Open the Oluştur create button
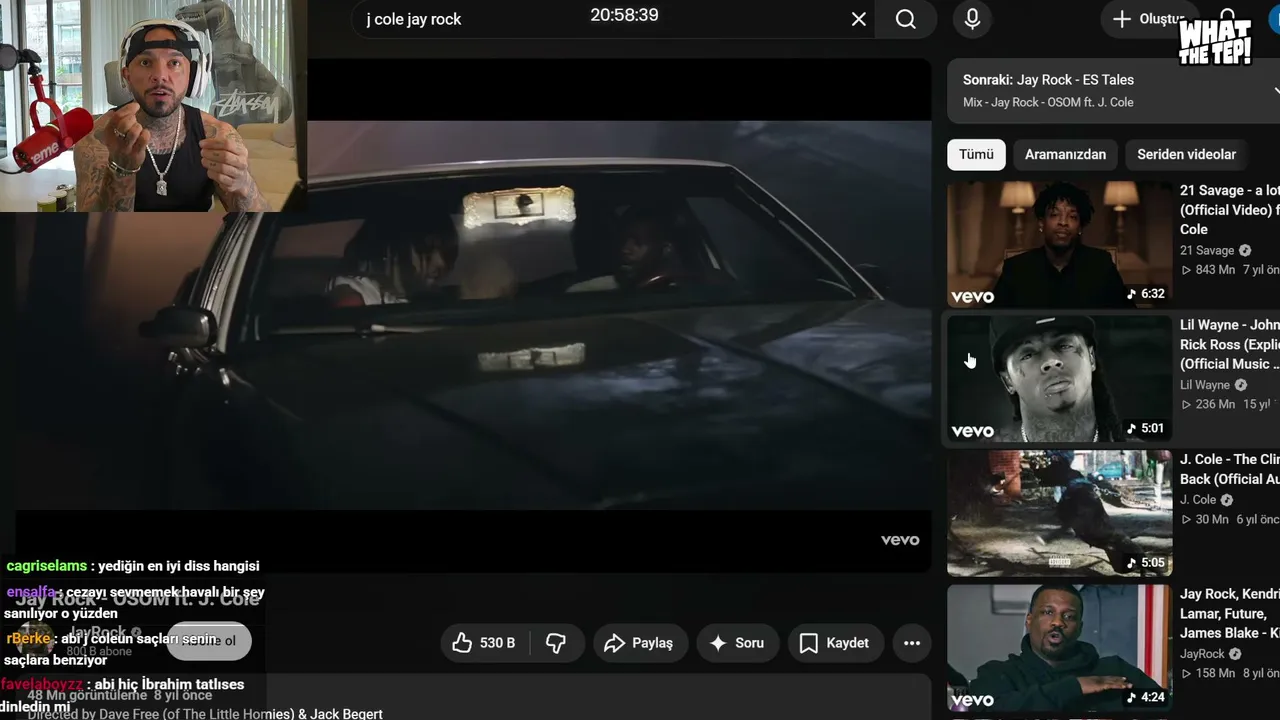1280x720 pixels. click(x=1148, y=19)
